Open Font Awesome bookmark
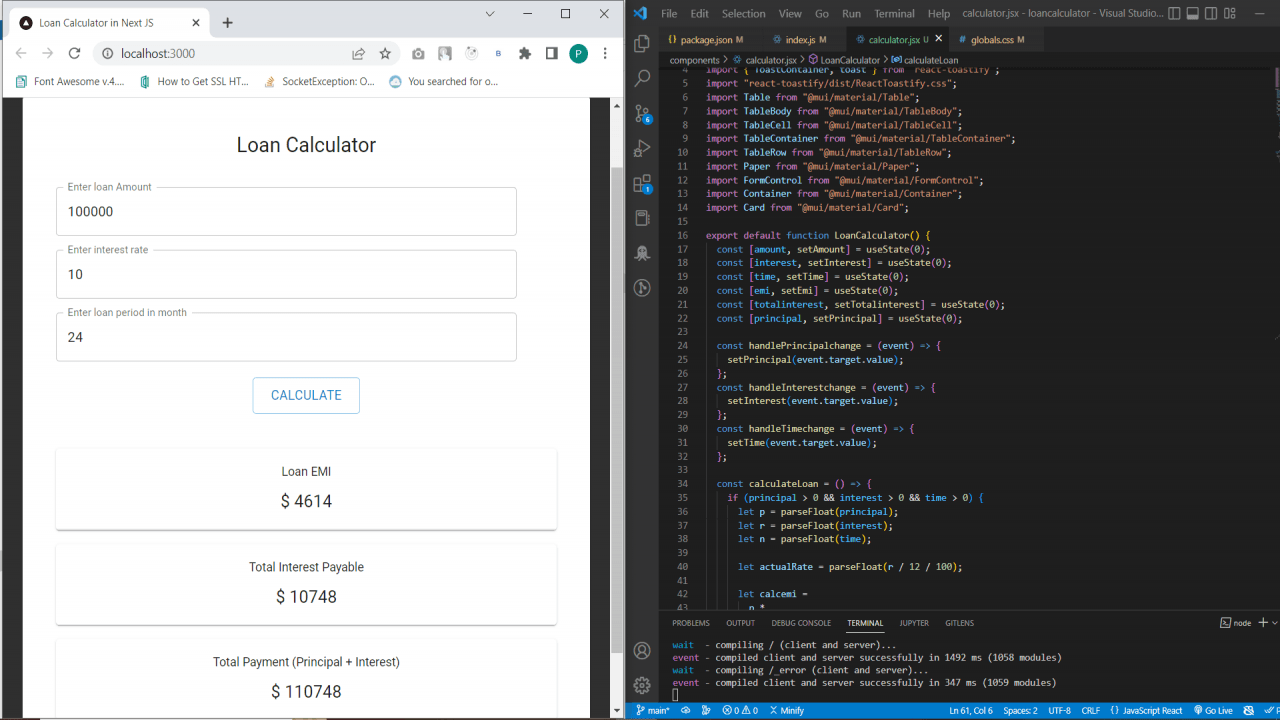The height and width of the screenshot is (720, 1280). pos(70,81)
